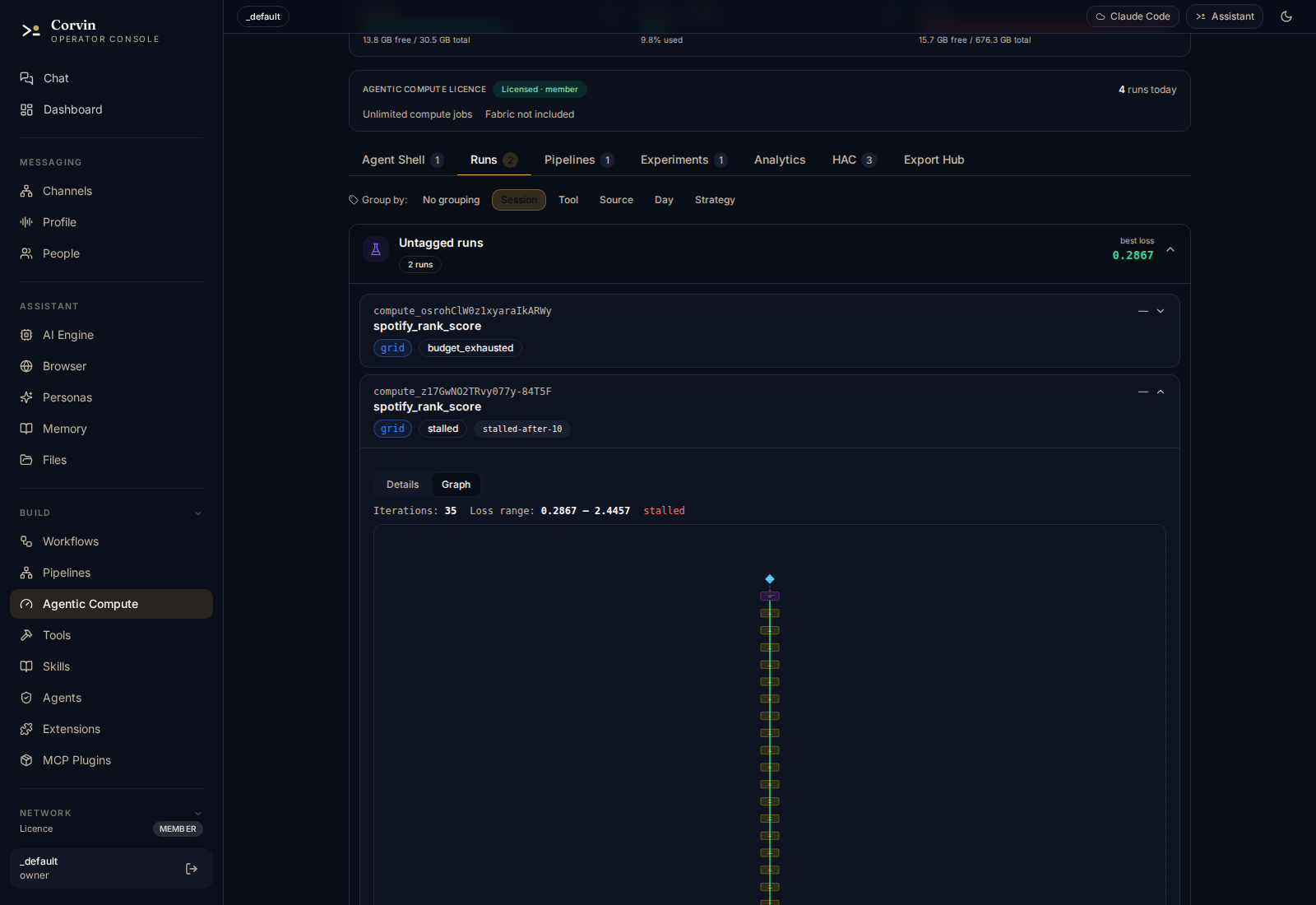The width and height of the screenshot is (1316, 905).
Task: Open the Pipelines tab with badge 1
Action: 579,160
